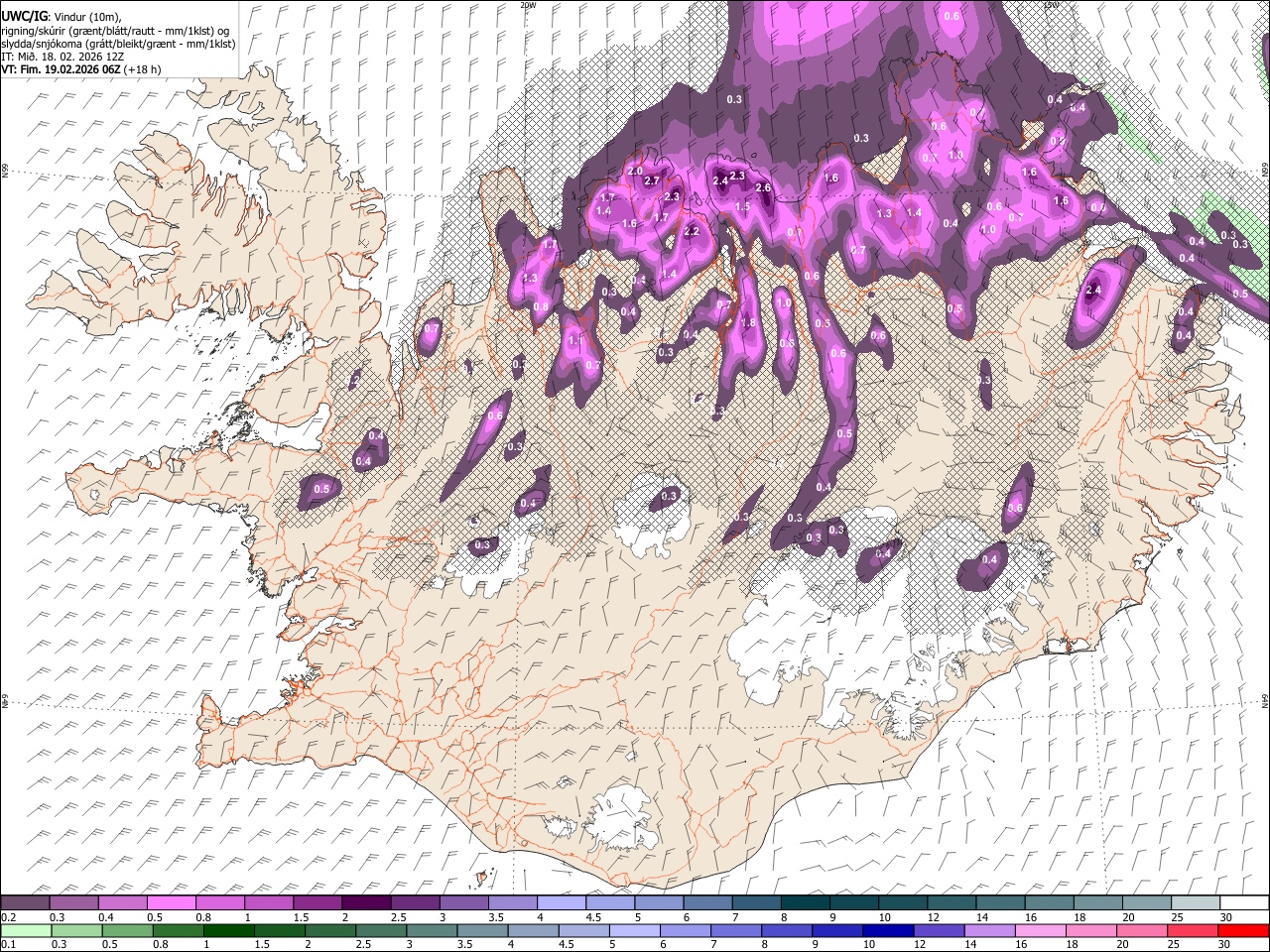Screen dimensions: 1270x952
Task: Click the '2.2' precipitation value on the map
Action: pyautogui.click(x=692, y=232)
